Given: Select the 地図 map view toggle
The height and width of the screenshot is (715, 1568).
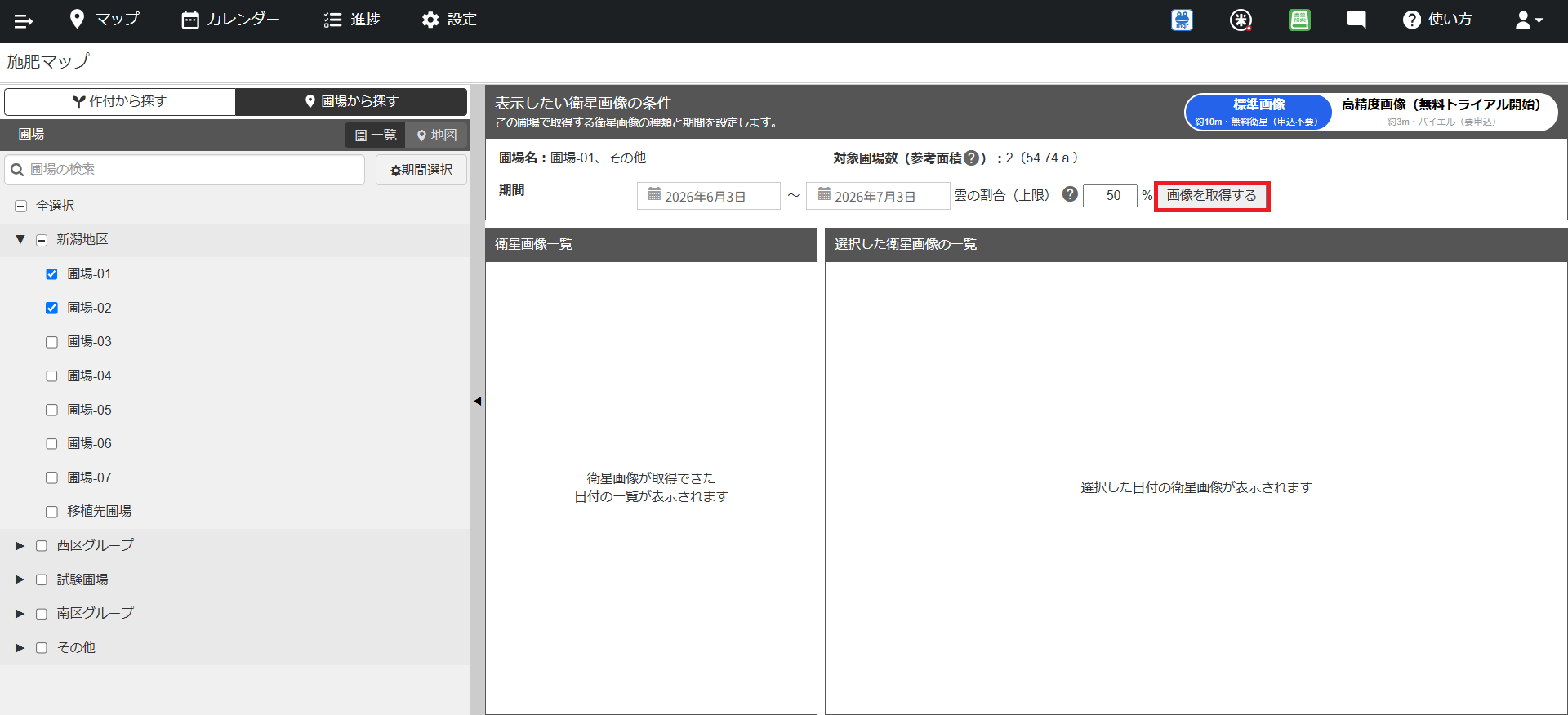Looking at the screenshot, I should pos(437,135).
